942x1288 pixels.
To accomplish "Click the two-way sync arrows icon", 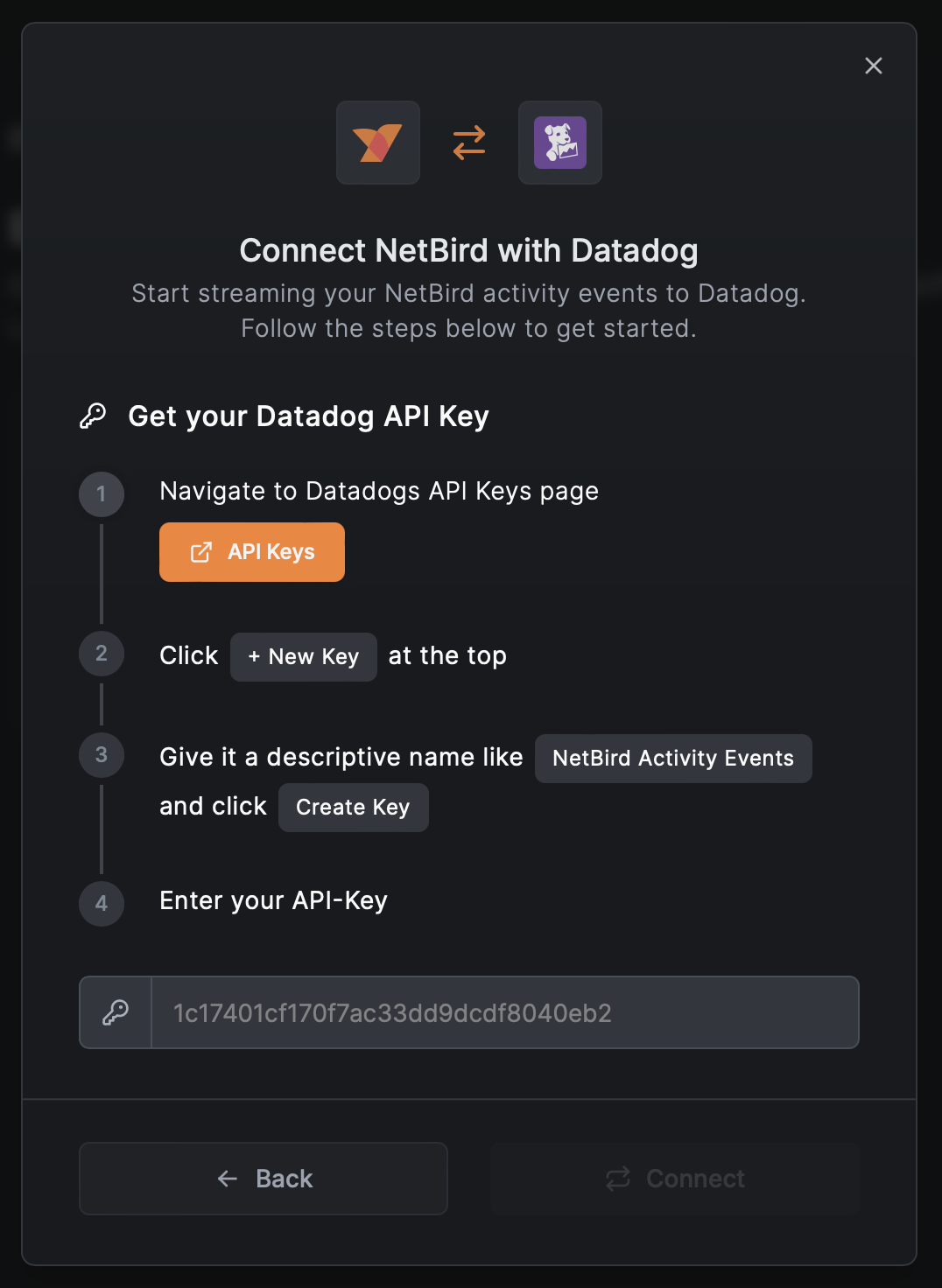I will pyautogui.click(x=468, y=143).
